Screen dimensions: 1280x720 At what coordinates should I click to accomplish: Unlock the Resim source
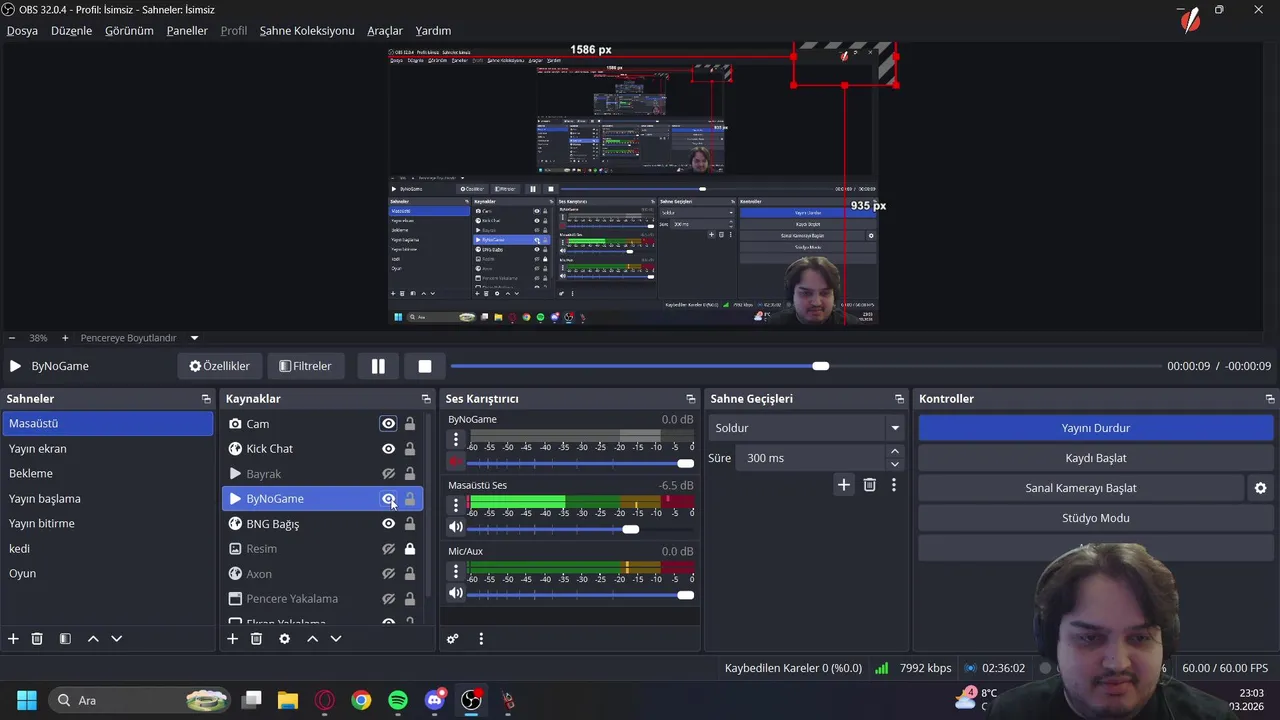point(410,549)
